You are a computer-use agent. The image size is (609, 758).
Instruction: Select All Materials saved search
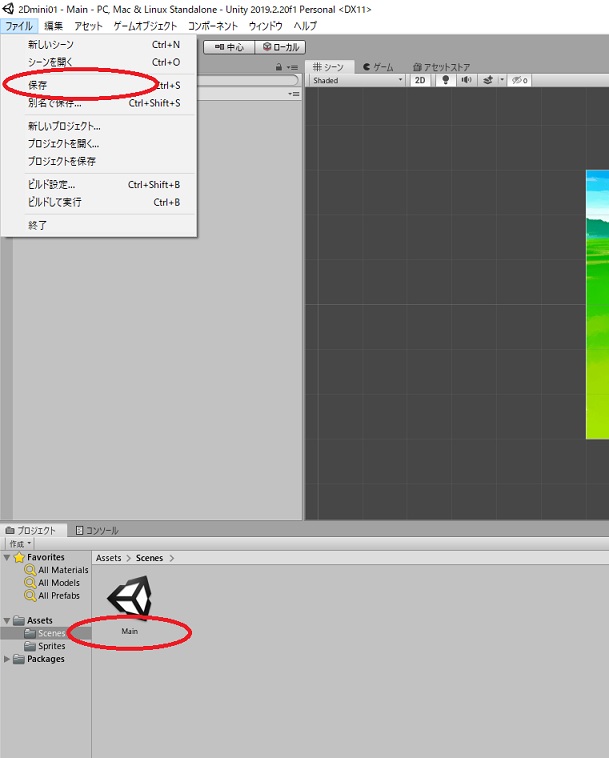click(57, 570)
